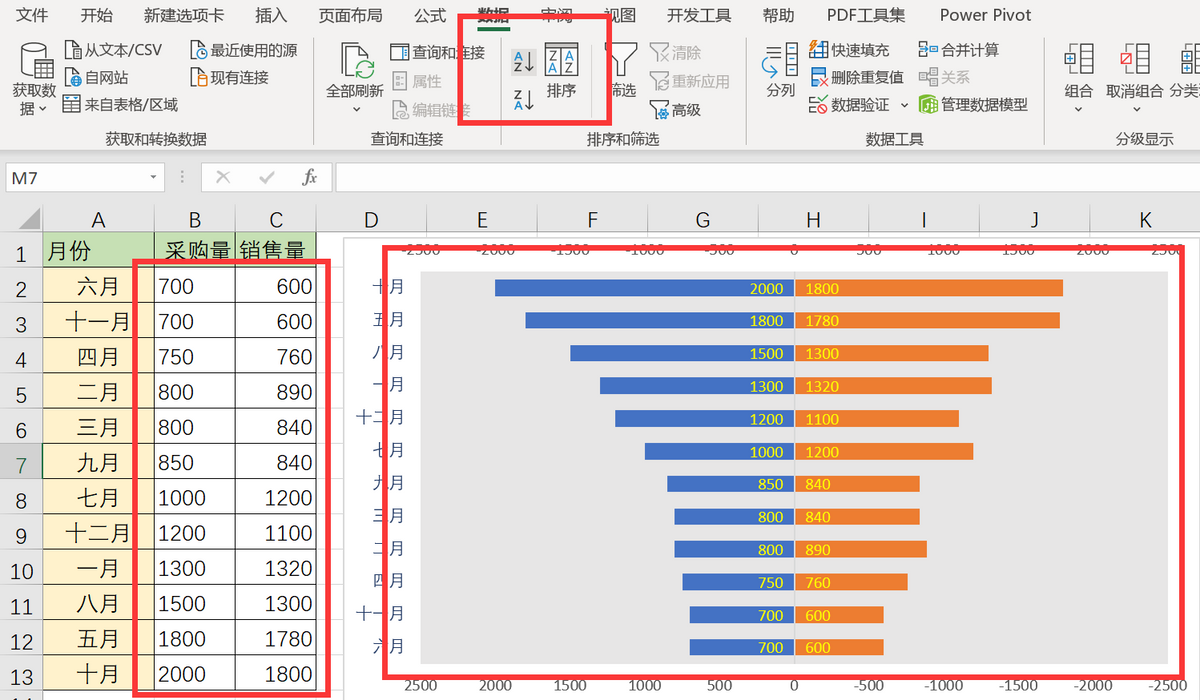1200x700 pixels.
Task: Select cell with value 2000 in column B
Action: 195,673
